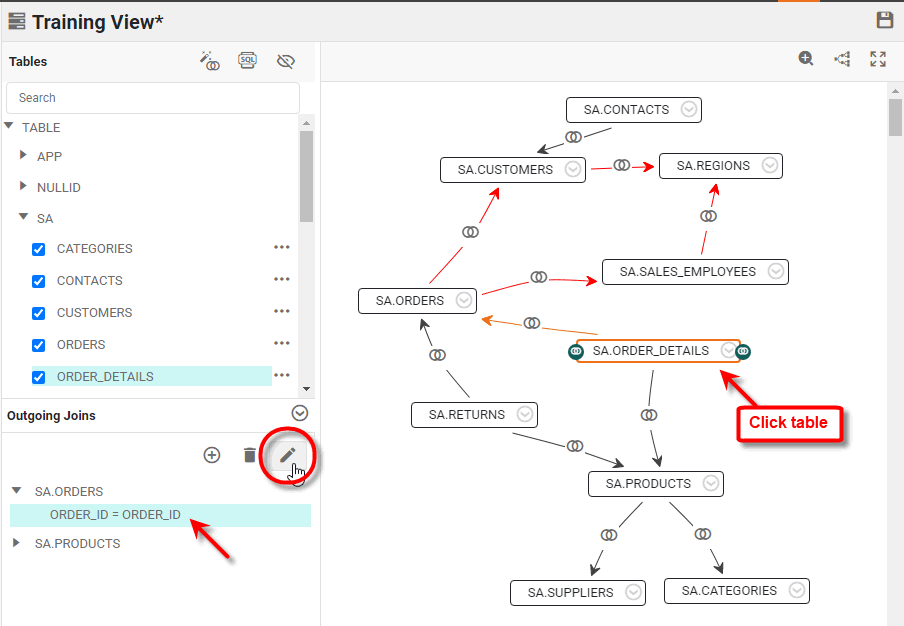Open the SA.CUSTOMERS node dropdown
904x626 pixels.
coord(572,169)
